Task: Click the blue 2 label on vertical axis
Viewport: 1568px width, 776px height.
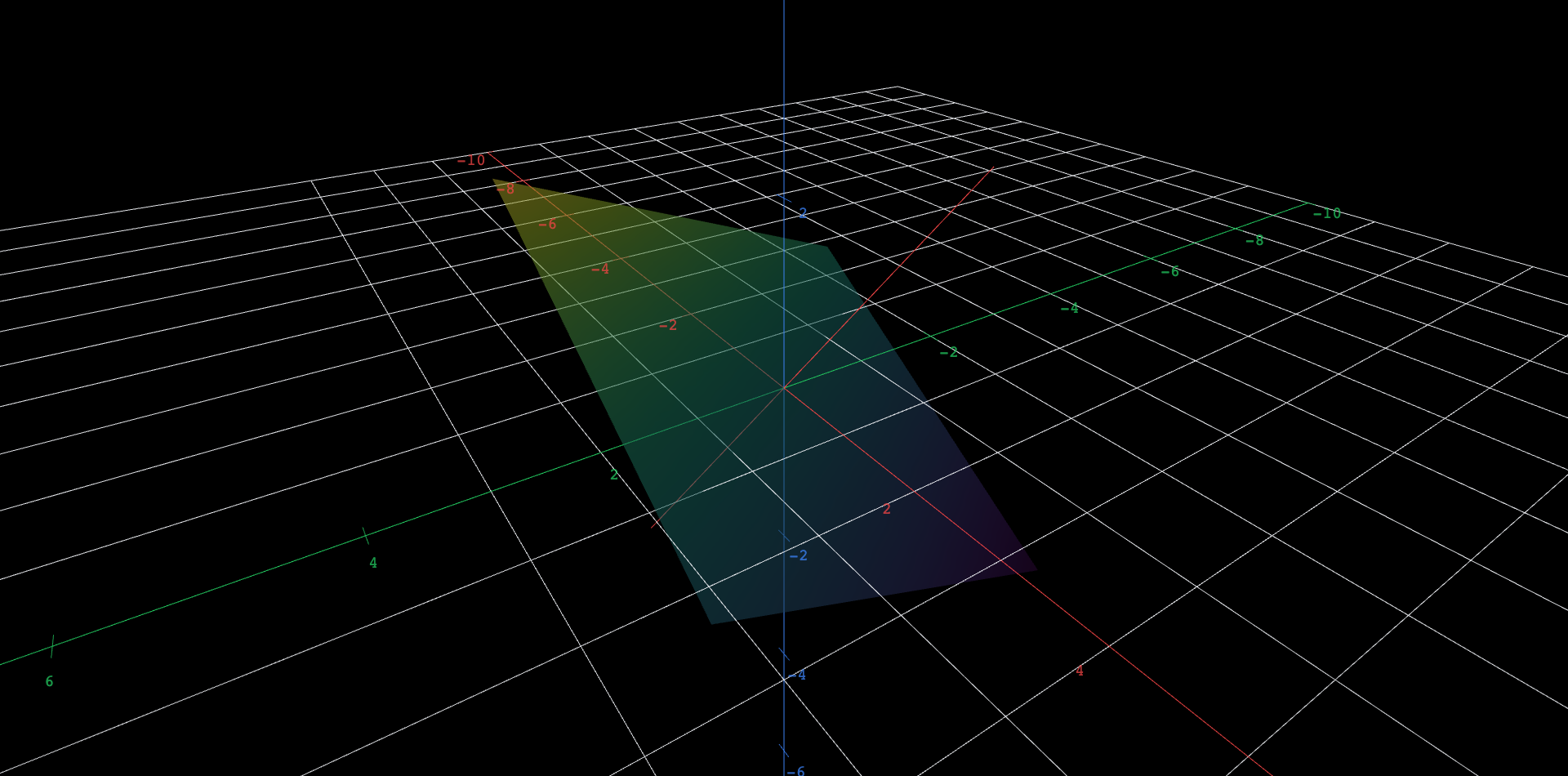Action: [x=803, y=213]
